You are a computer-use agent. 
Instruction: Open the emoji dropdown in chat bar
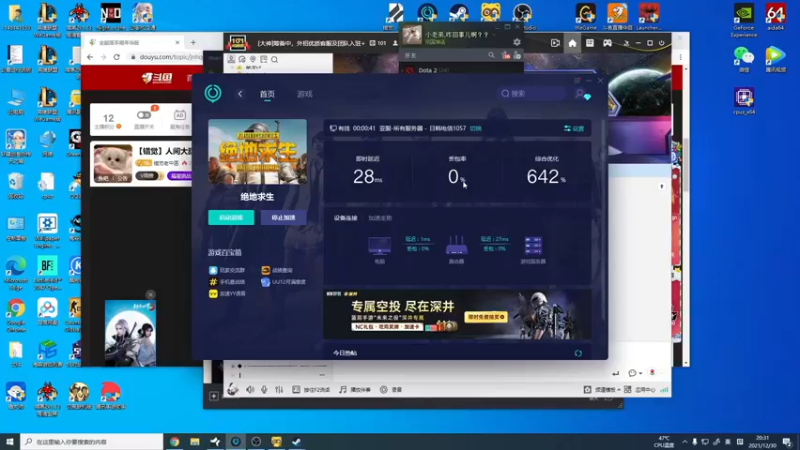click(x=635, y=373)
